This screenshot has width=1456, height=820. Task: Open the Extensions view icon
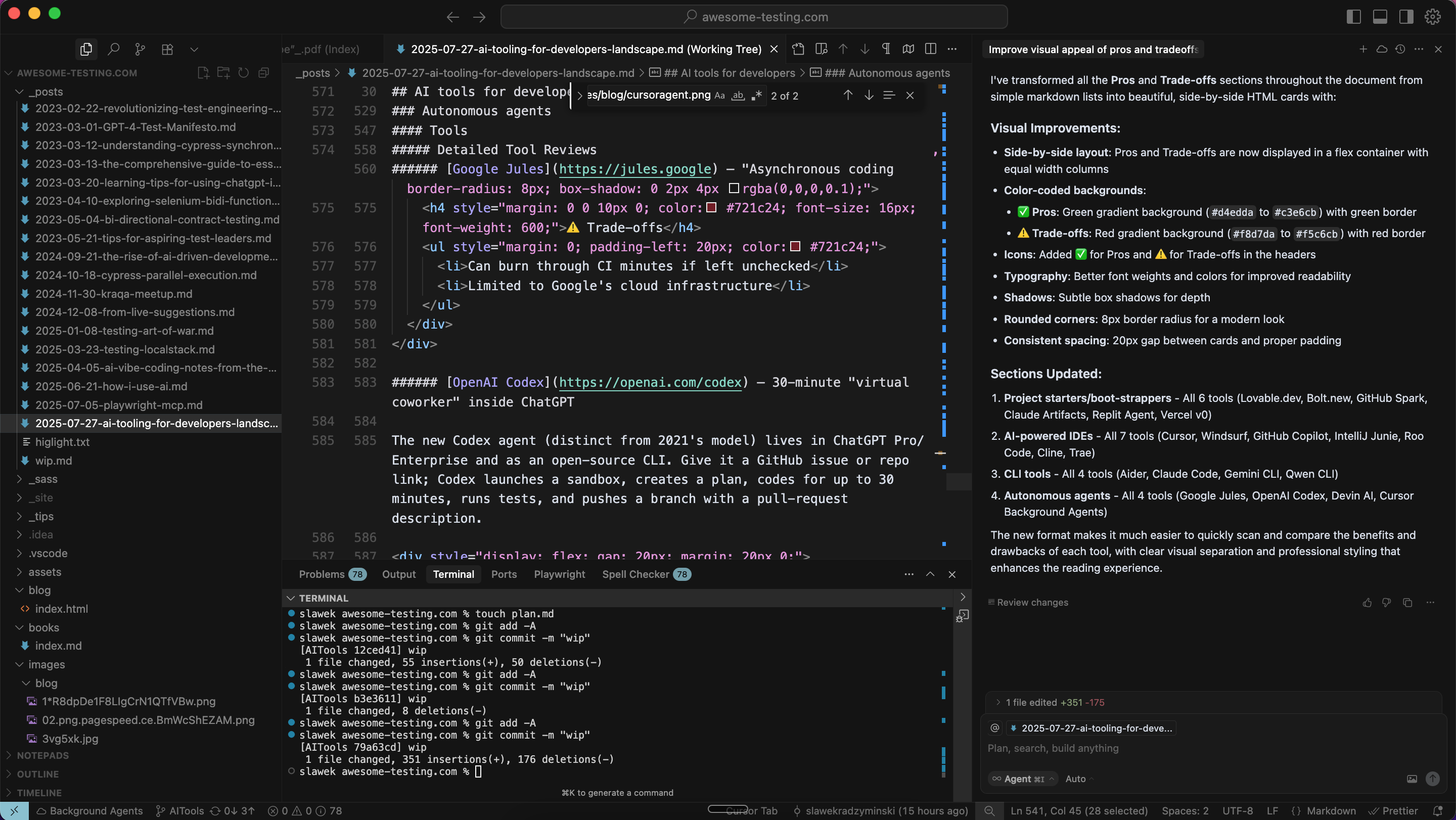tap(167, 49)
